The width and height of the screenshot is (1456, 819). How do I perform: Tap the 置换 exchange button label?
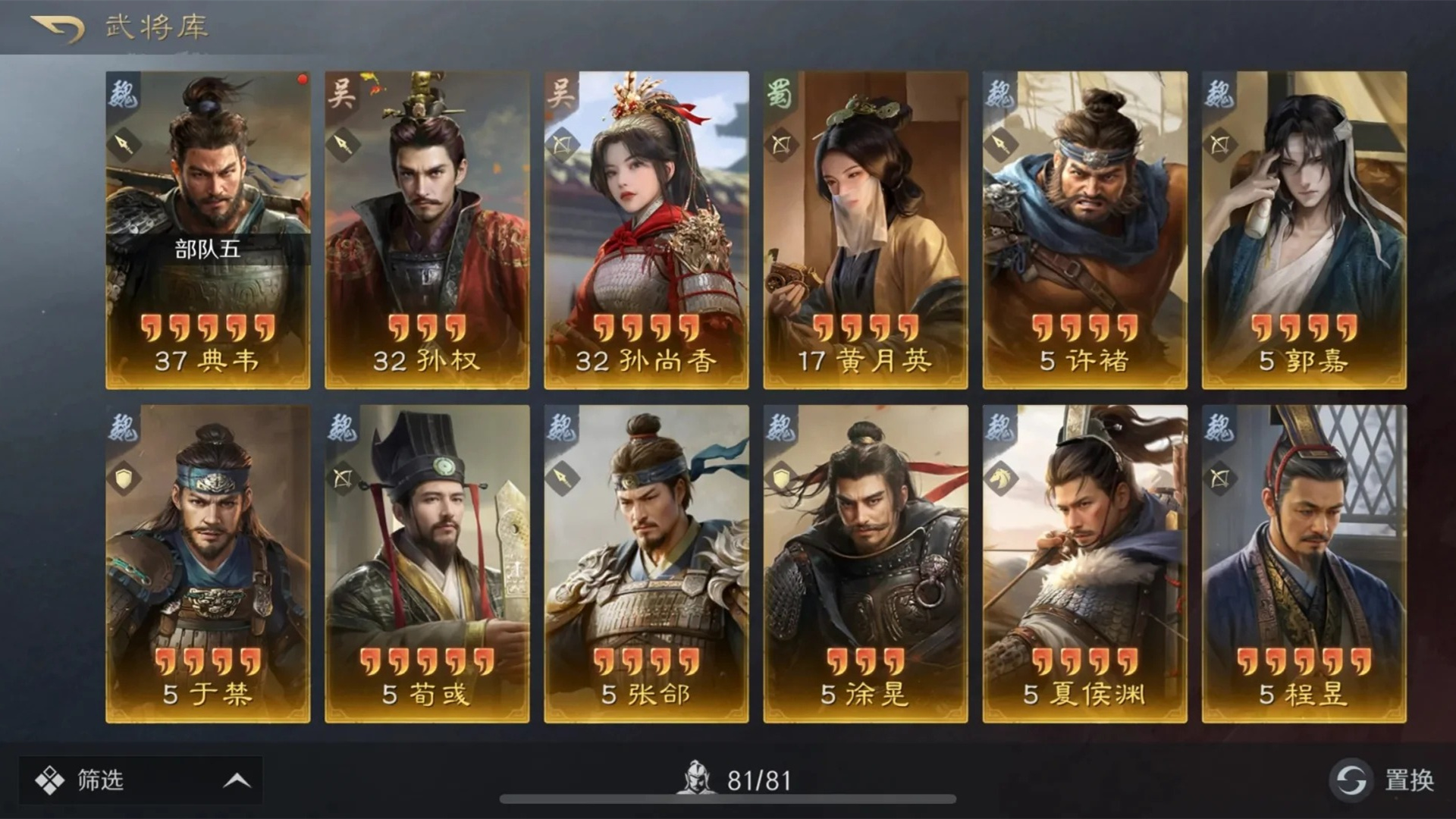[x=1409, y=780]
